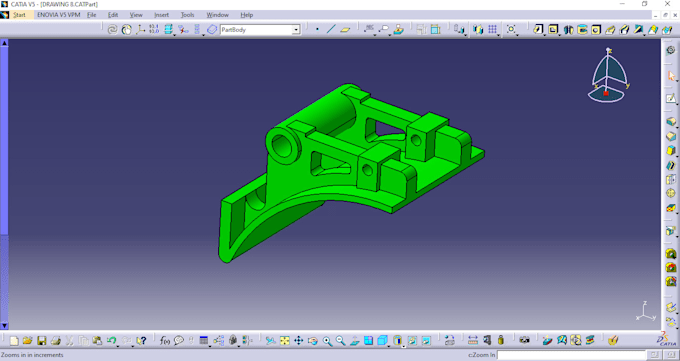Click the What's This help icon
The width and height of the screenshot is (680, 361).
141,341
